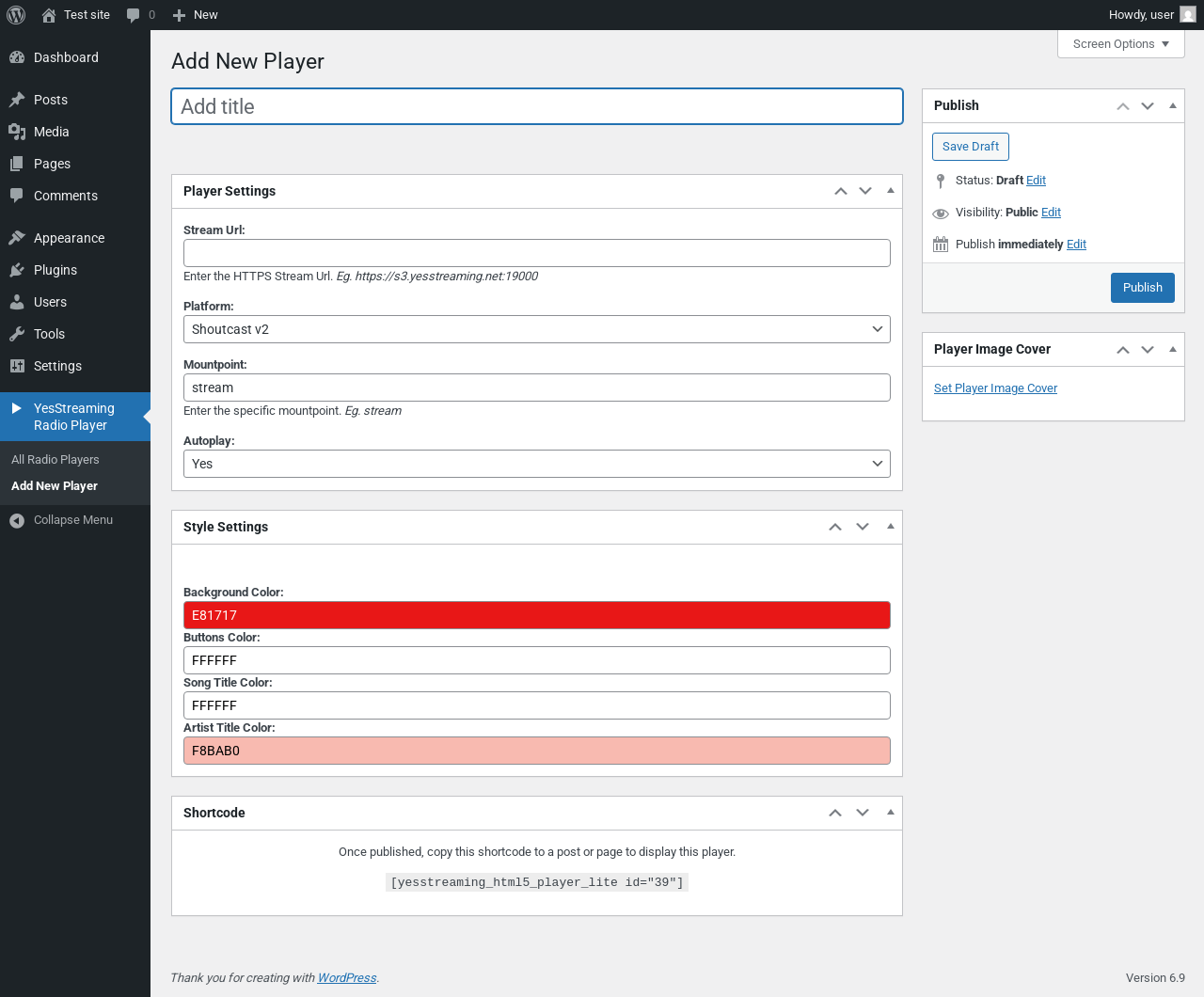Viewport: 1204px width, 997px height.
Task: Open the Platform dropdown
Action: tap(536, 329)
